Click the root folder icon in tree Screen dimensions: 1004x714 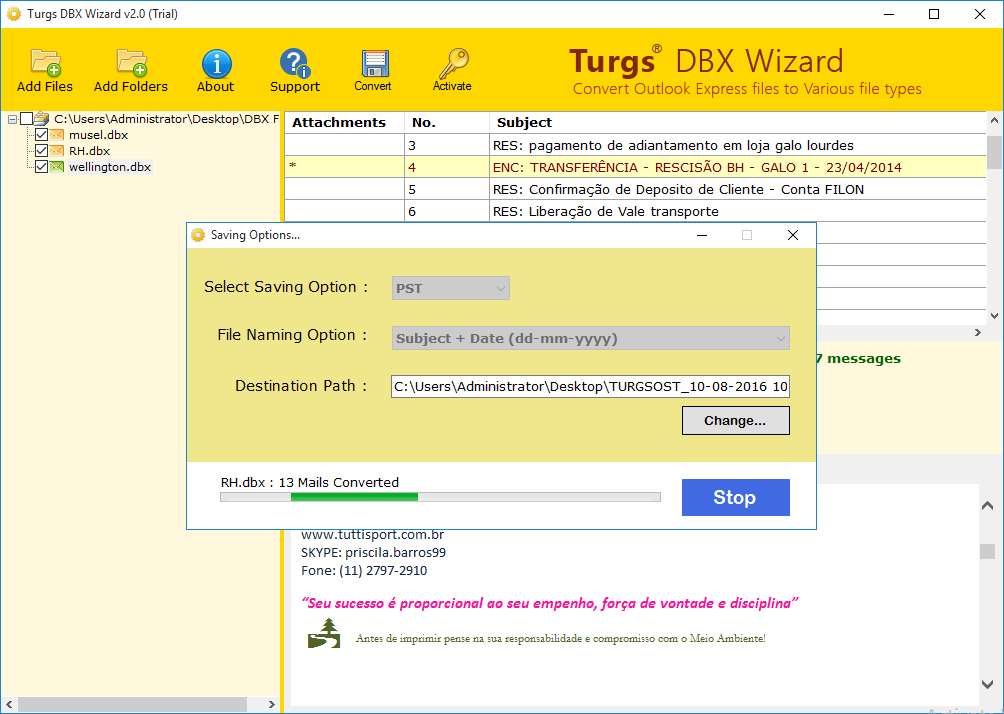pyautogui.click(x=42, y=118)
